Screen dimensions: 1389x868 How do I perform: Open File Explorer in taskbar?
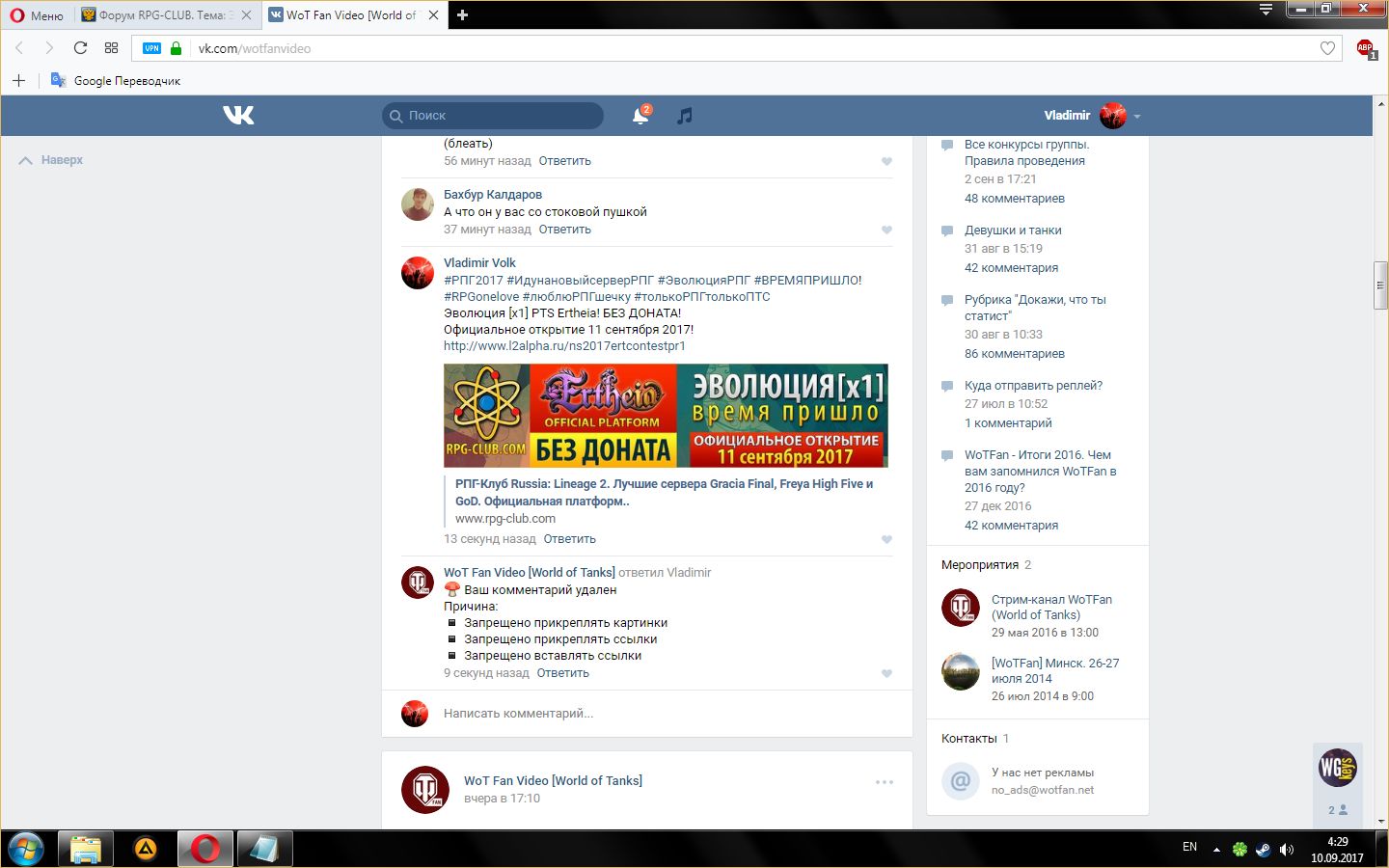(86, 849)
